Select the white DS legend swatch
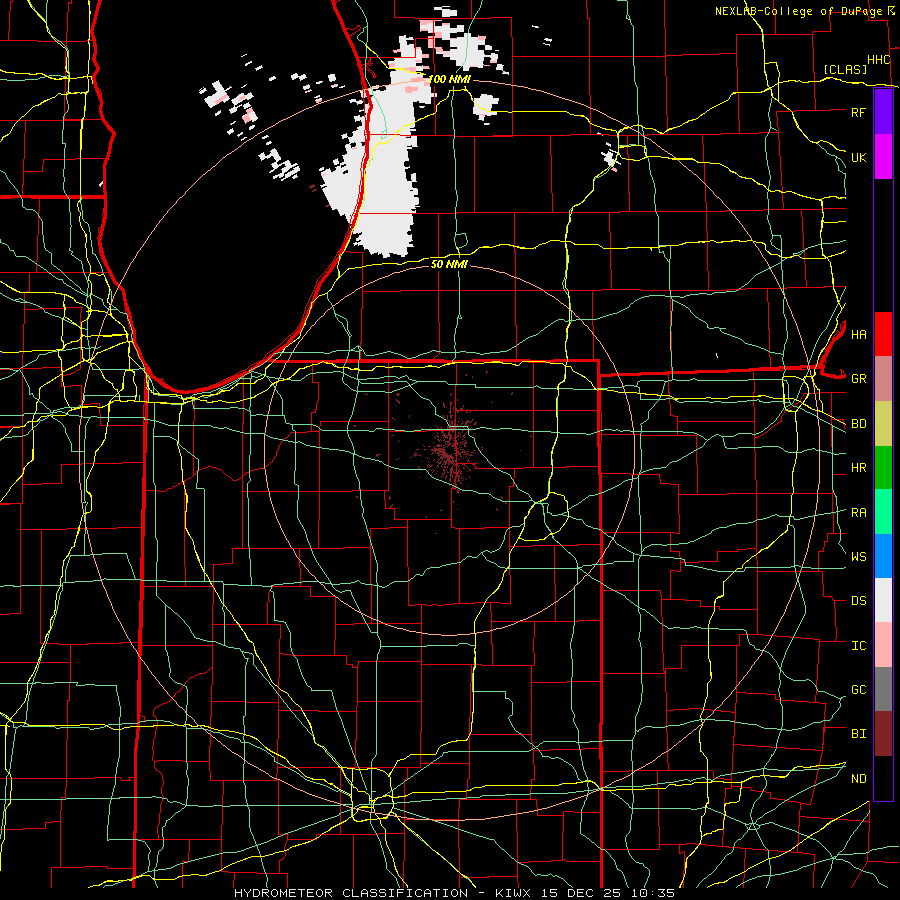The height and width of the screenshot is (900, 900). (x=883, y=600)
